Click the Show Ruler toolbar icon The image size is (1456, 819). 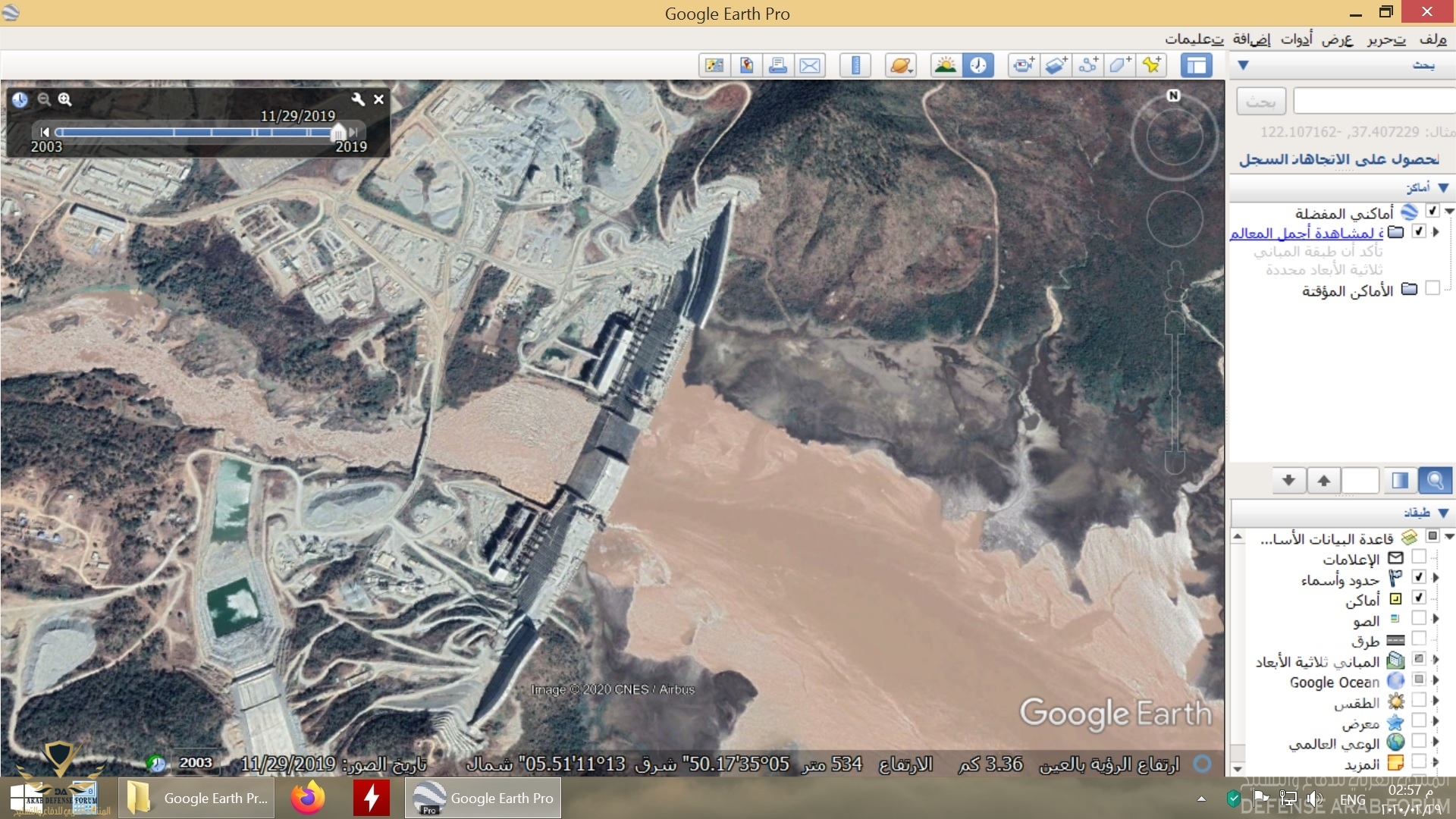point(855,65)
